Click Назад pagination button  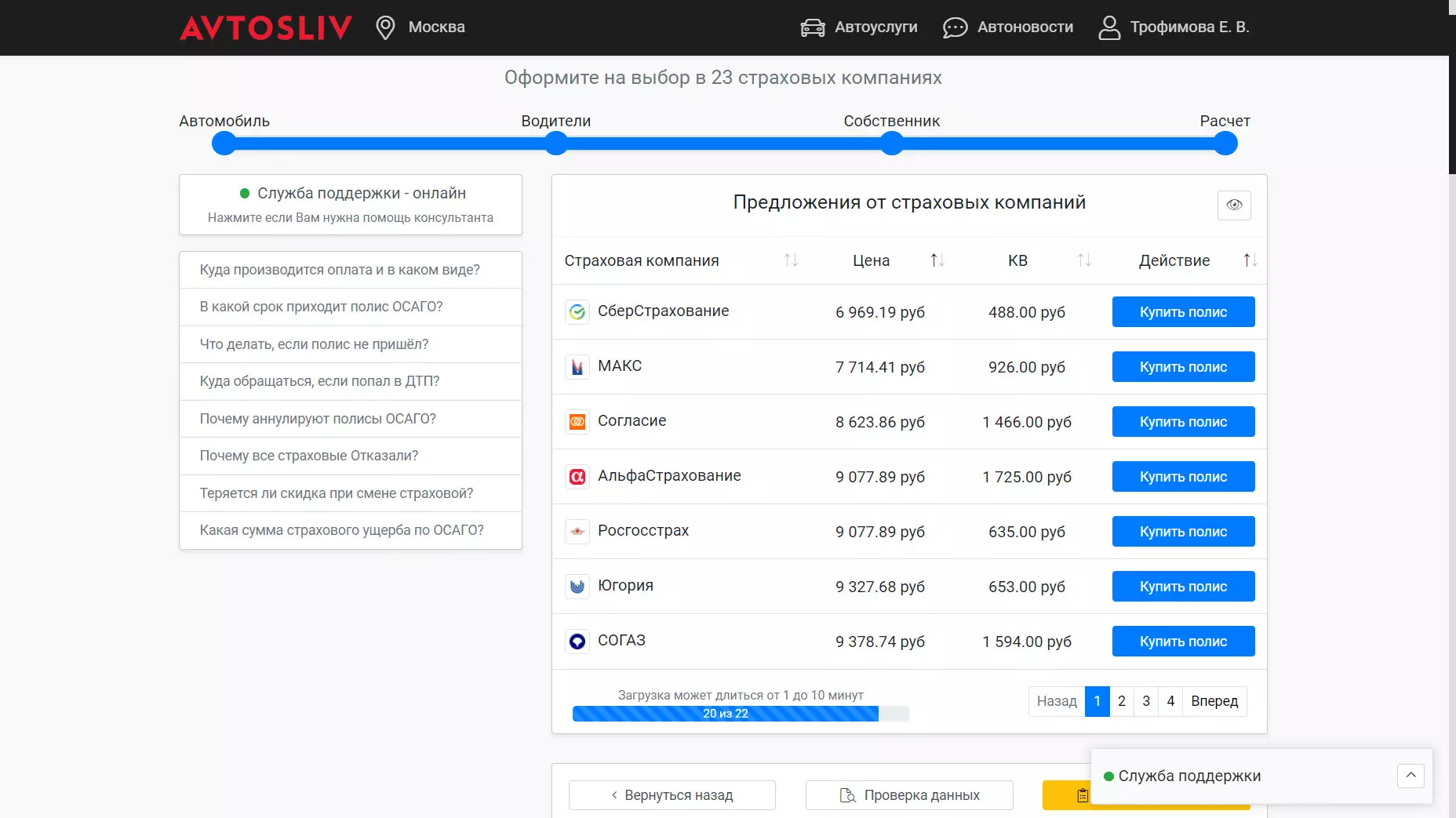pos(1057,701)
